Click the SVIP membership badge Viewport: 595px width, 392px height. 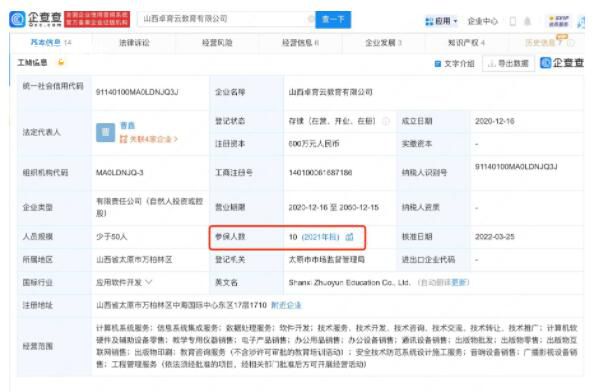coord(559,21)
